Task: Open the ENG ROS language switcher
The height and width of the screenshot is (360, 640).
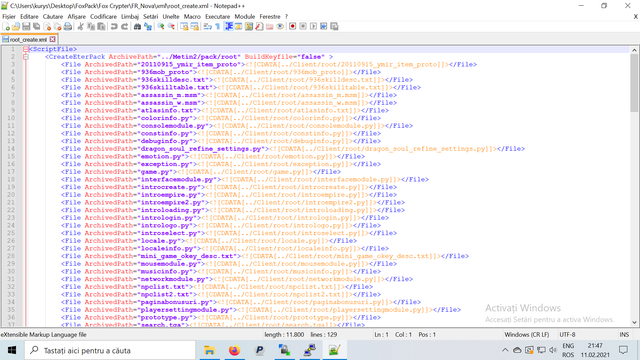Action: click(x=568, y=350)
